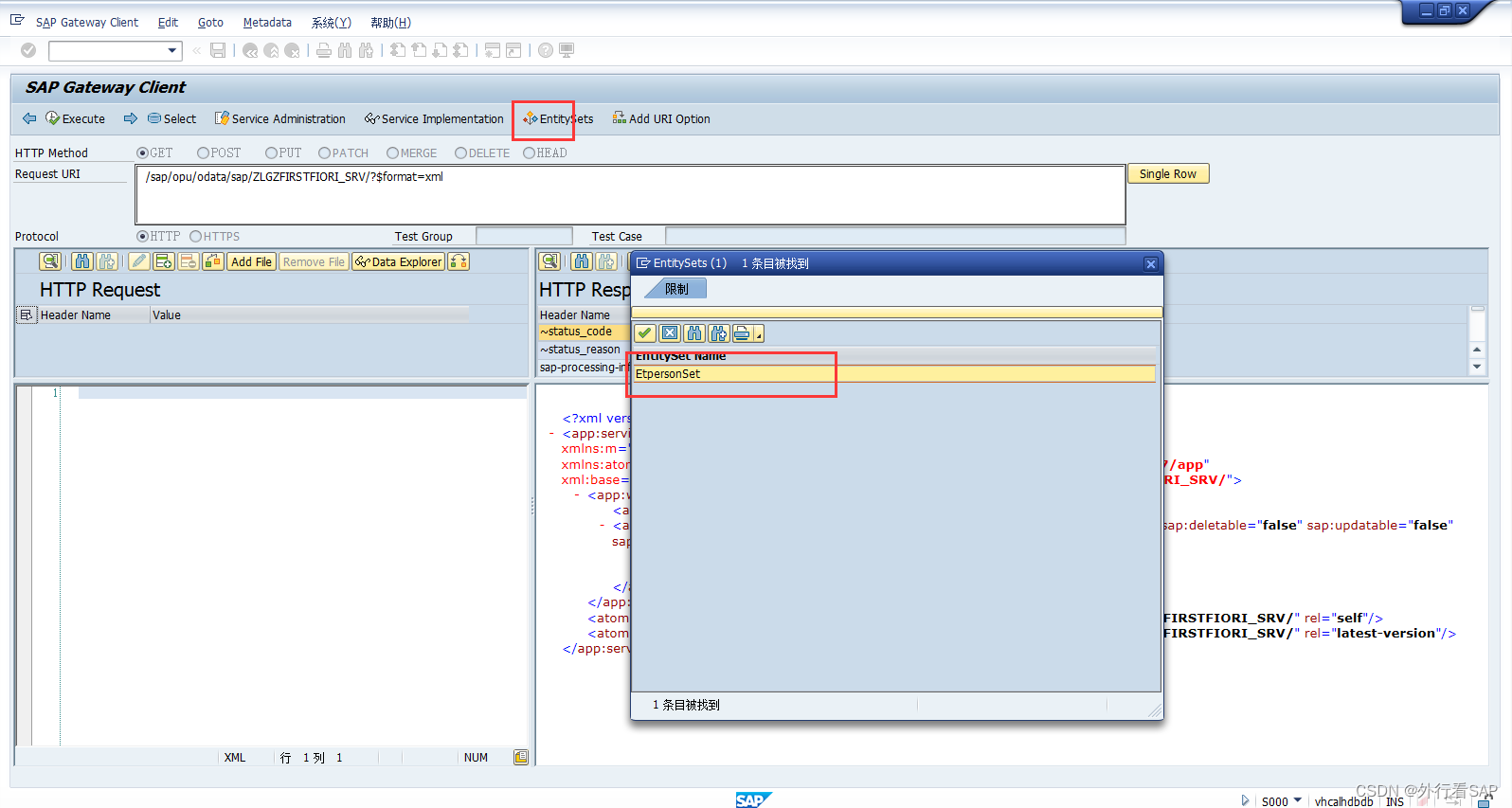Image resolution: width=1512 pixels, height=808 pixels.
Task: Select the POST HTTP method
Action: pos(203,153)
